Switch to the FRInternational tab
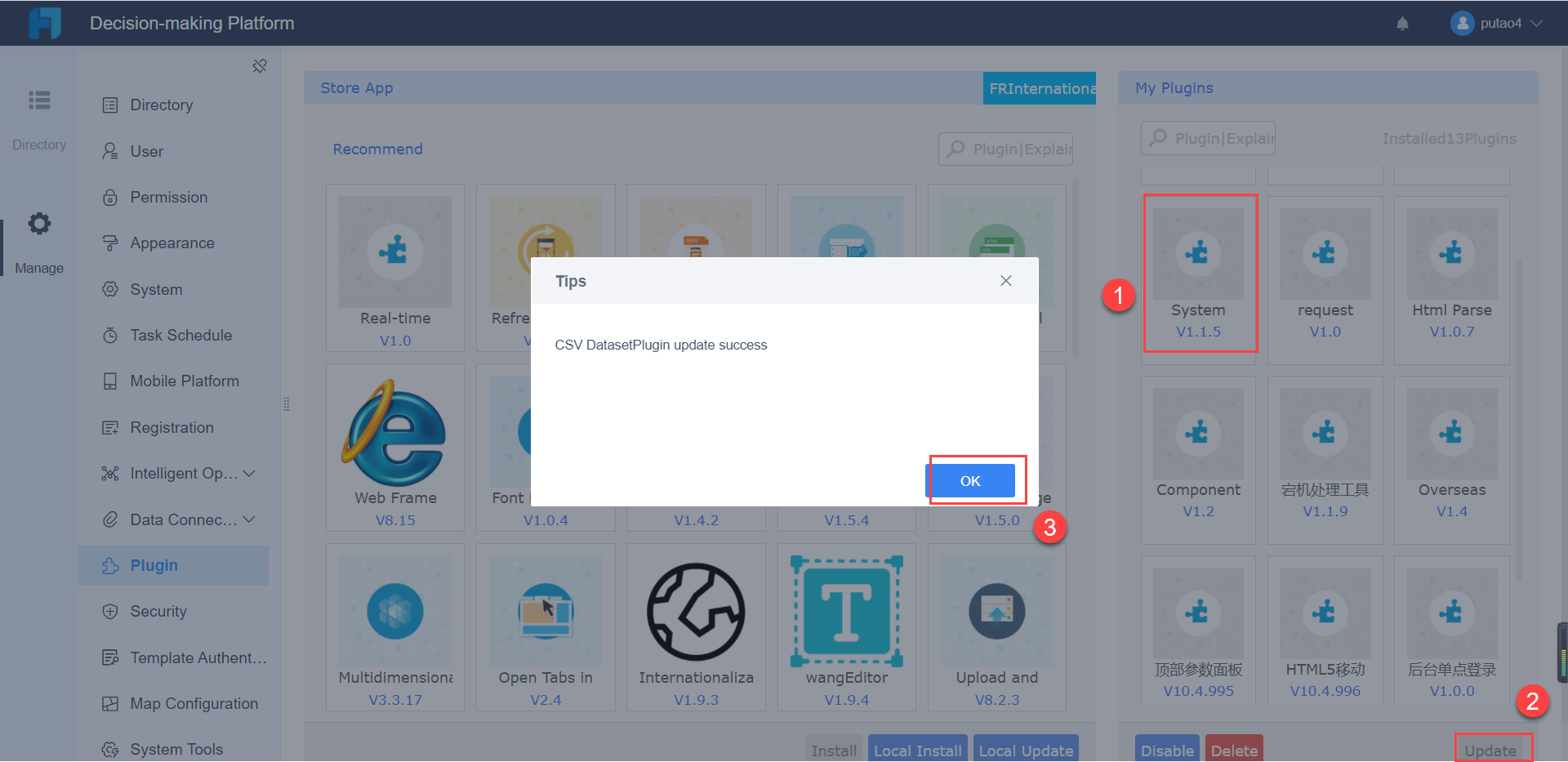The image size is (1568, 762). click(1040, 88)
